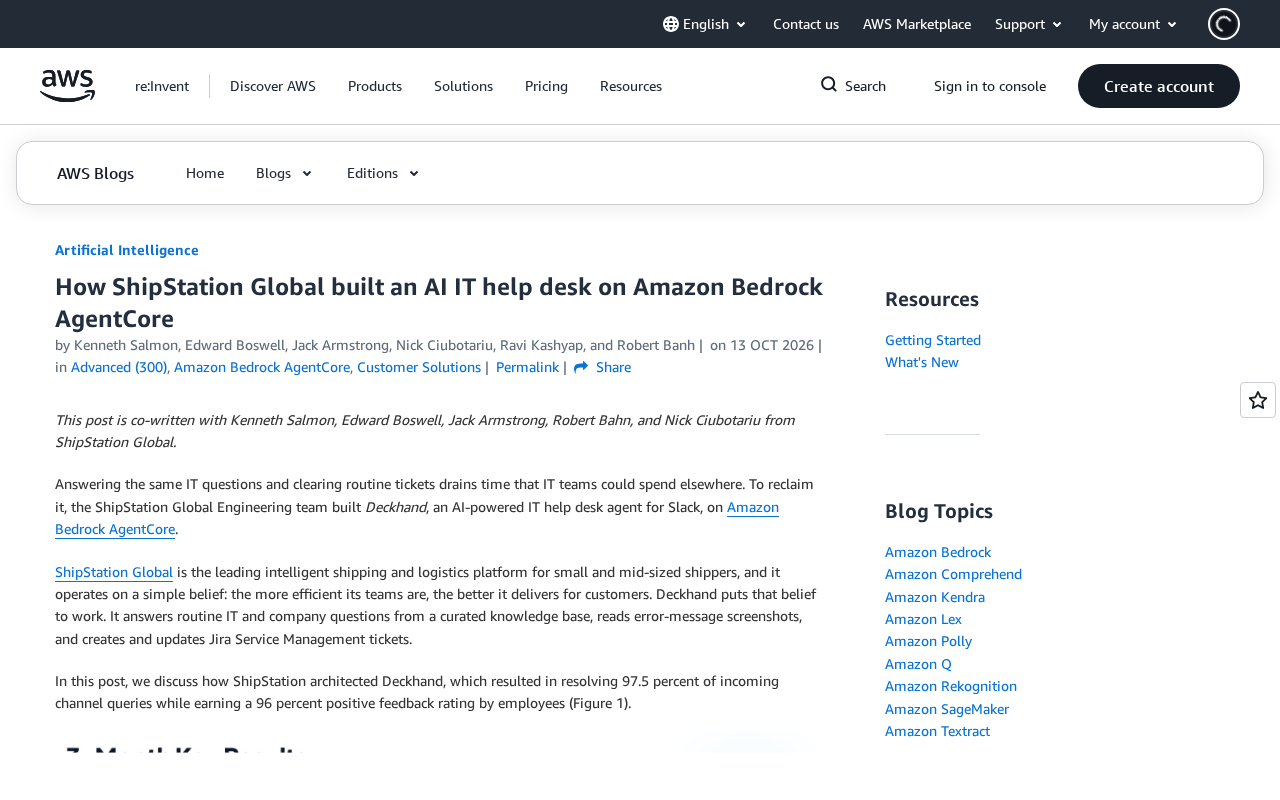Screen dimensions: 1280x800
Task: Go to re:Invent
Action: (x=162, y=86)
